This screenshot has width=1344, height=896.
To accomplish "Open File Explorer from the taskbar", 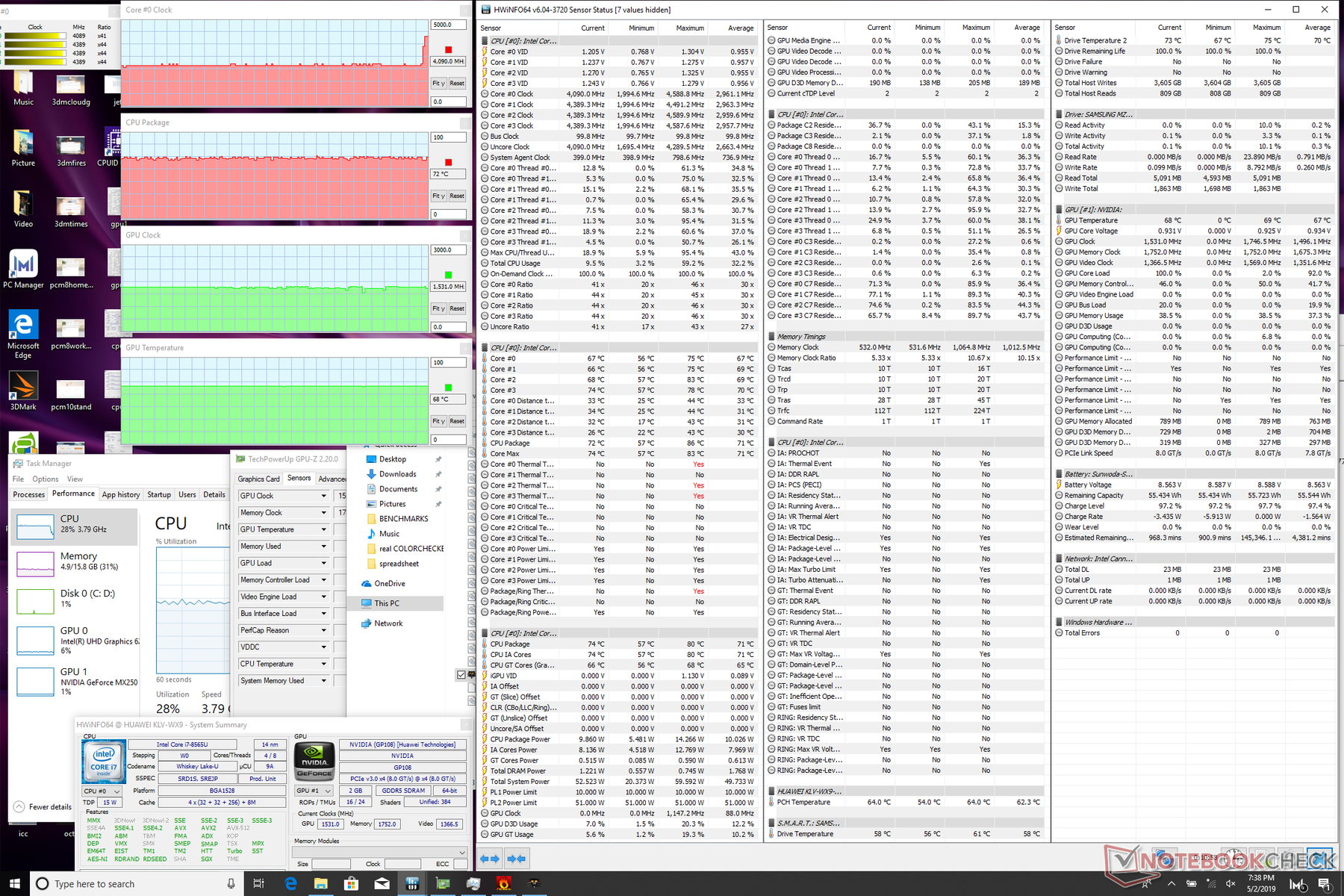I will [x=321, y=883].
